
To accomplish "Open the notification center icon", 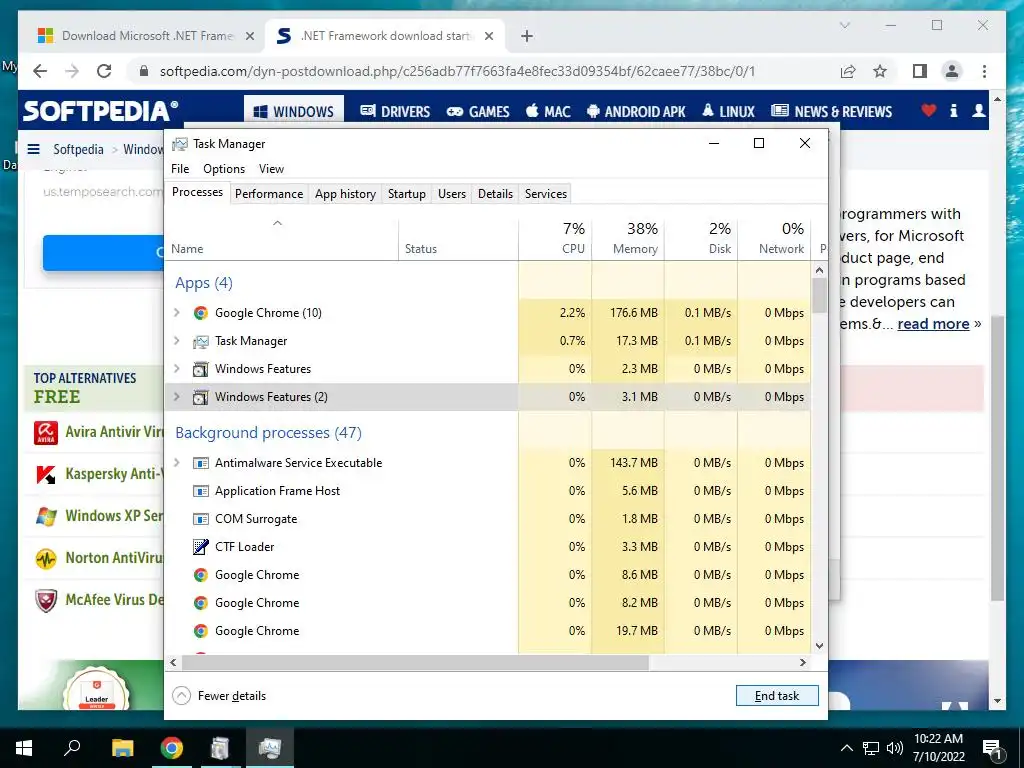I will [993, 749].
